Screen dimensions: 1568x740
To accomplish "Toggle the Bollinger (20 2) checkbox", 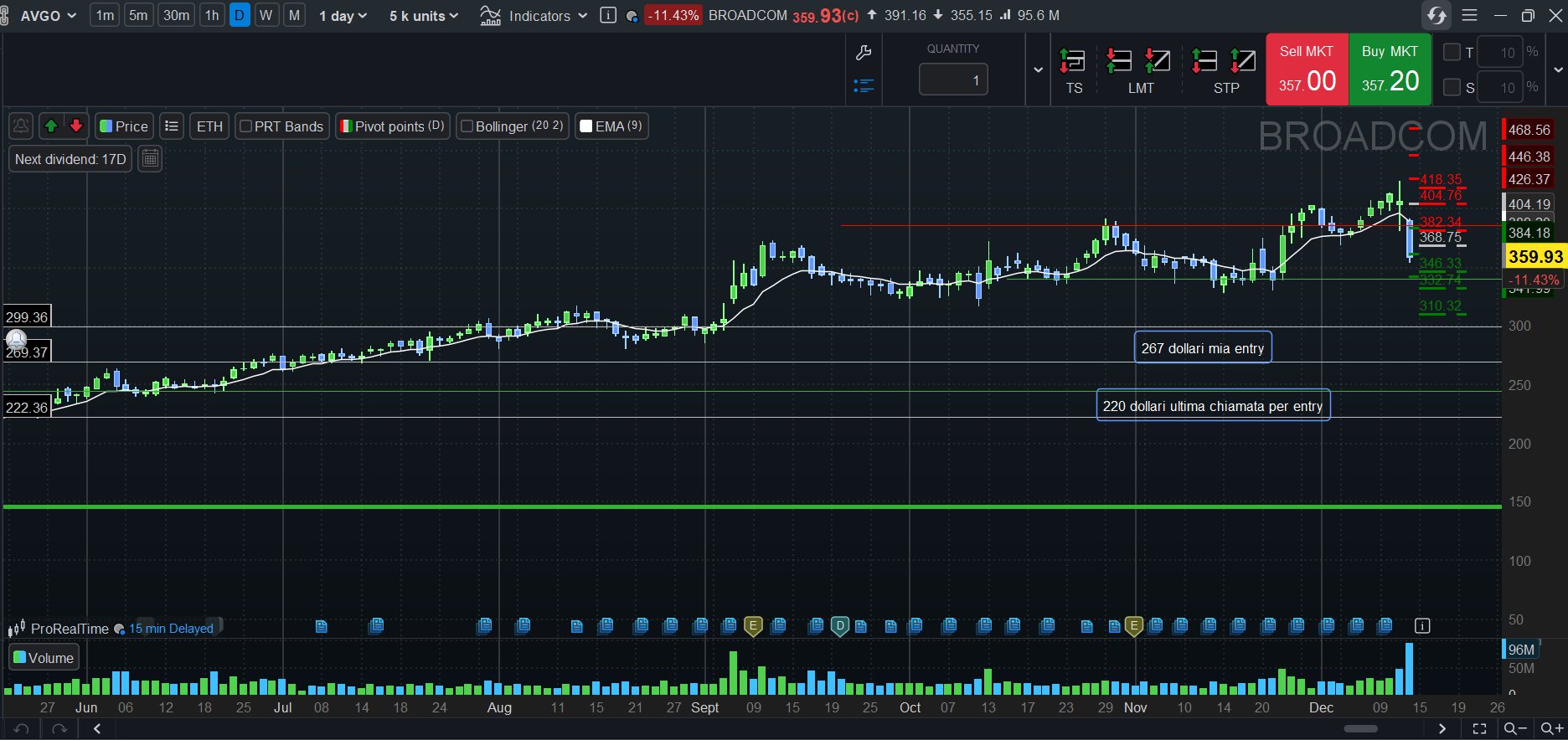I will [467, 126].
